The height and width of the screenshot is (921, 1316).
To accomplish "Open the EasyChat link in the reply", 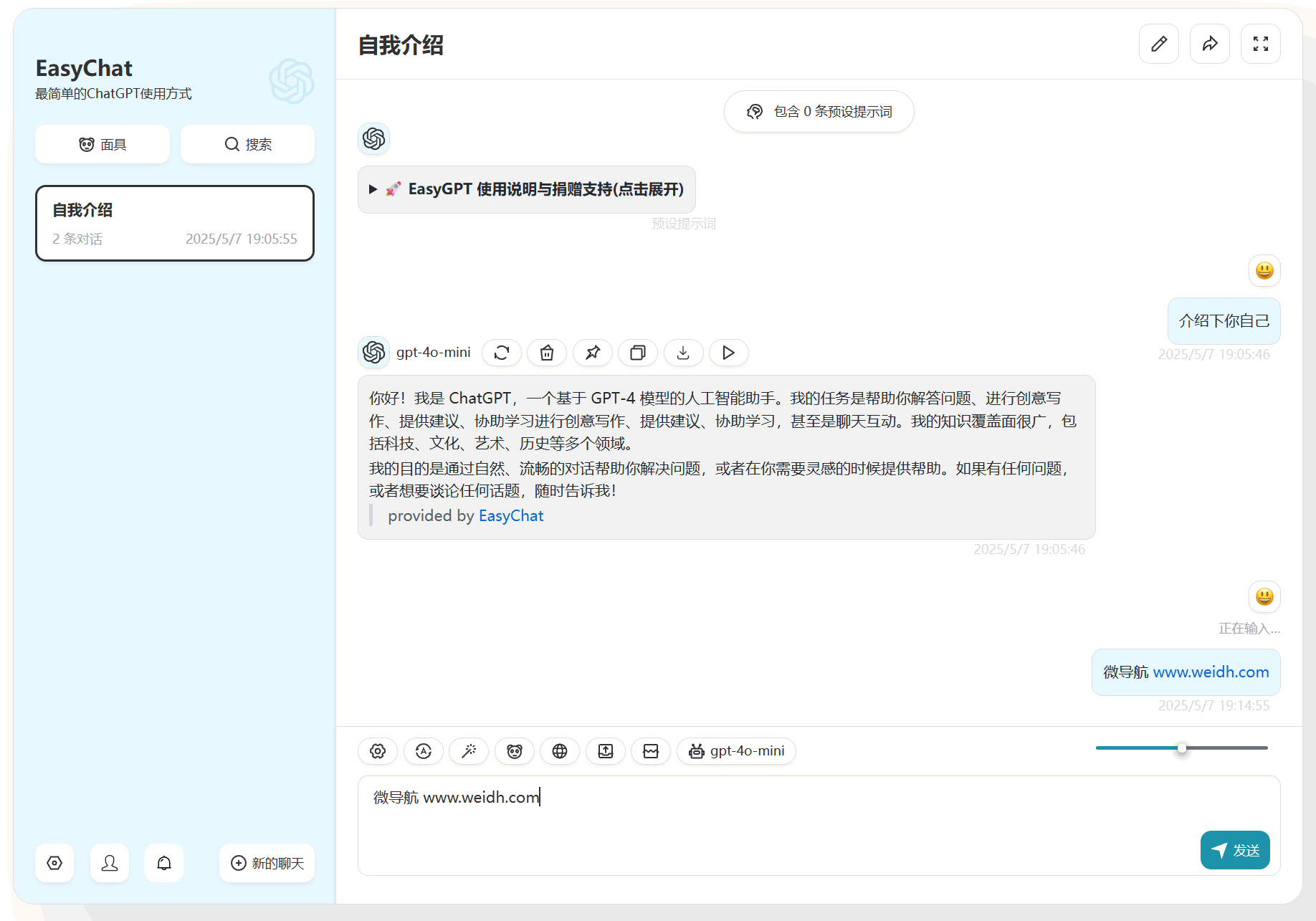I will (x=510, y=516).
